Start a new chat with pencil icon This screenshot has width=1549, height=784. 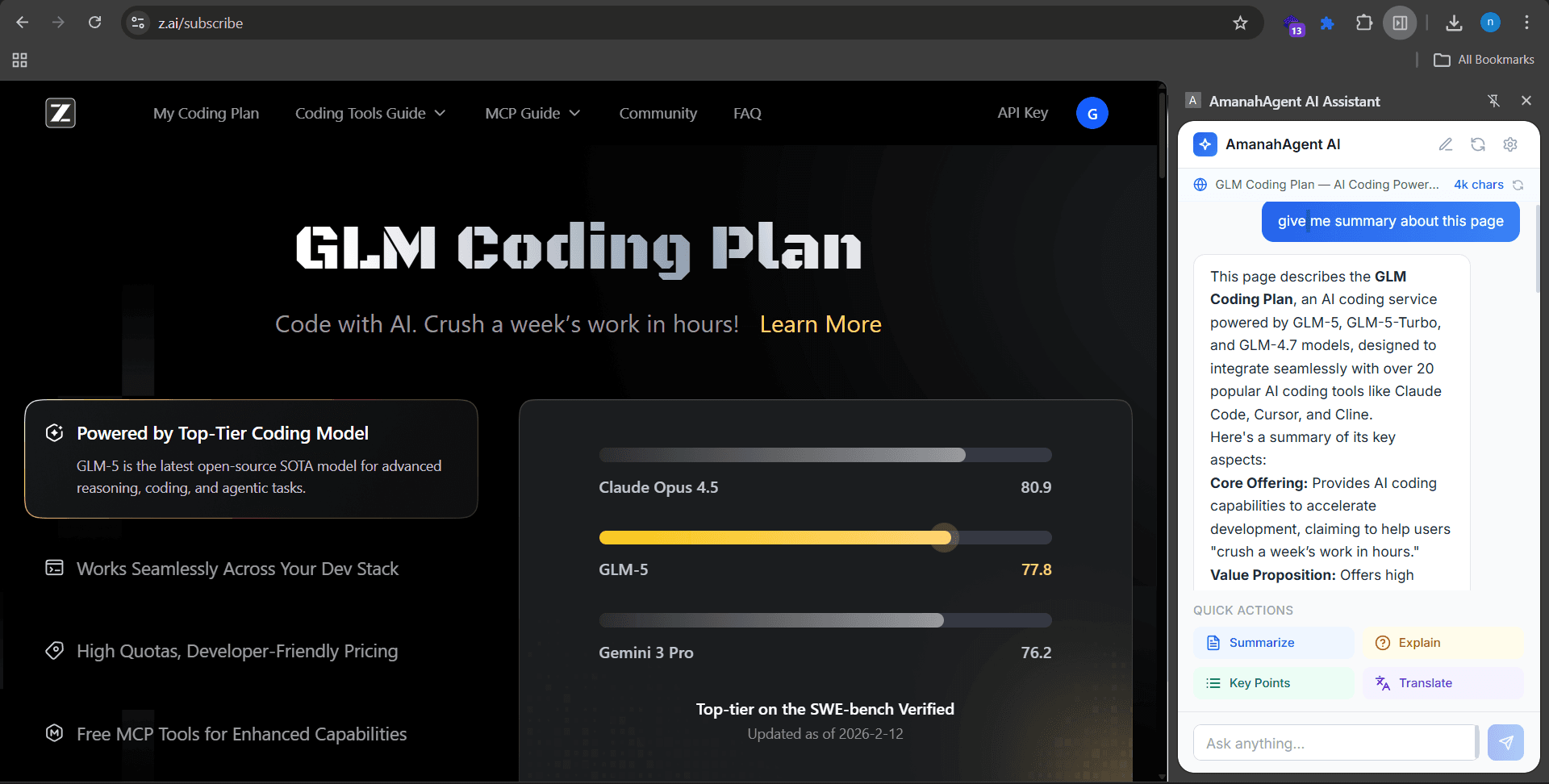pos(1446,144)
